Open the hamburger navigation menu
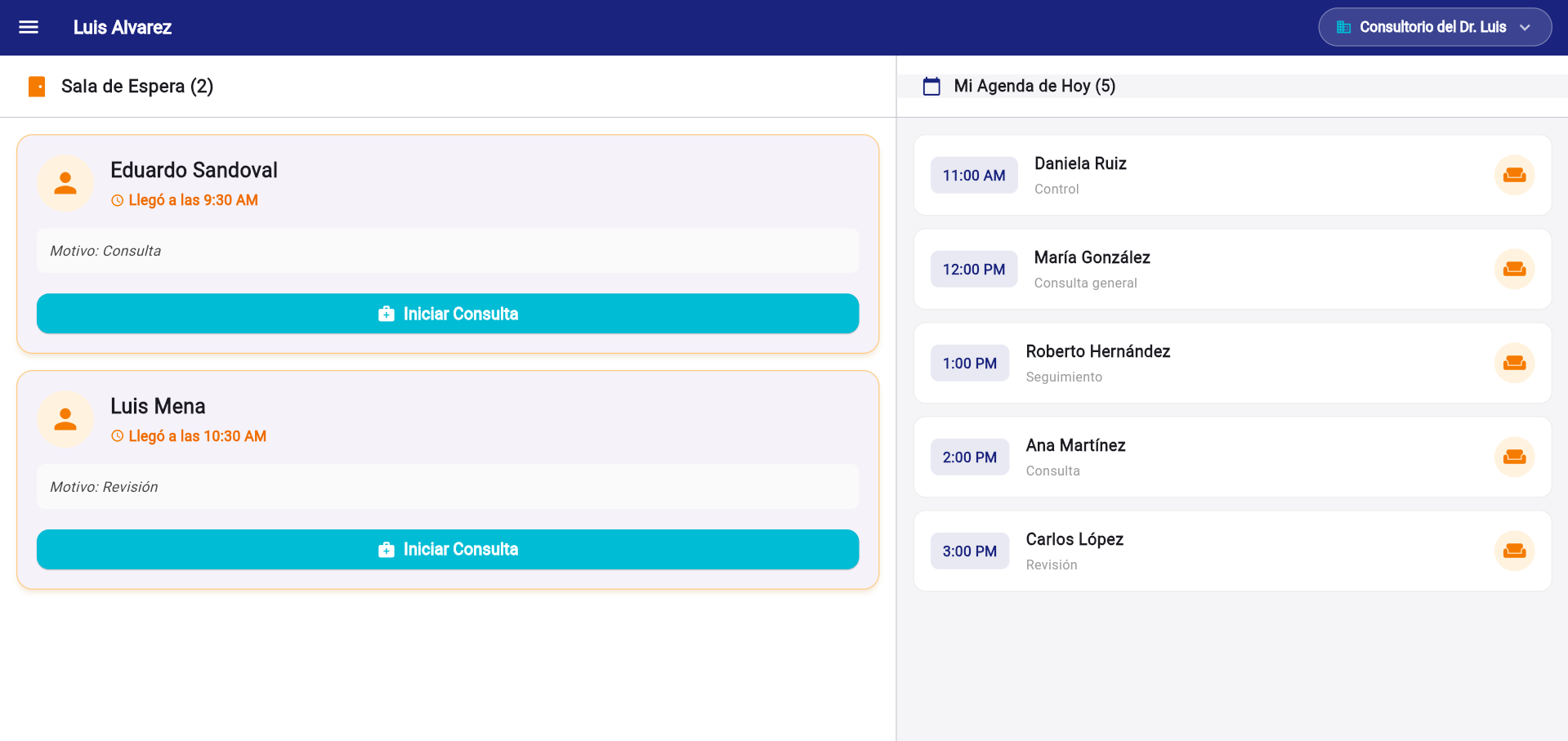 pos(28,27)
